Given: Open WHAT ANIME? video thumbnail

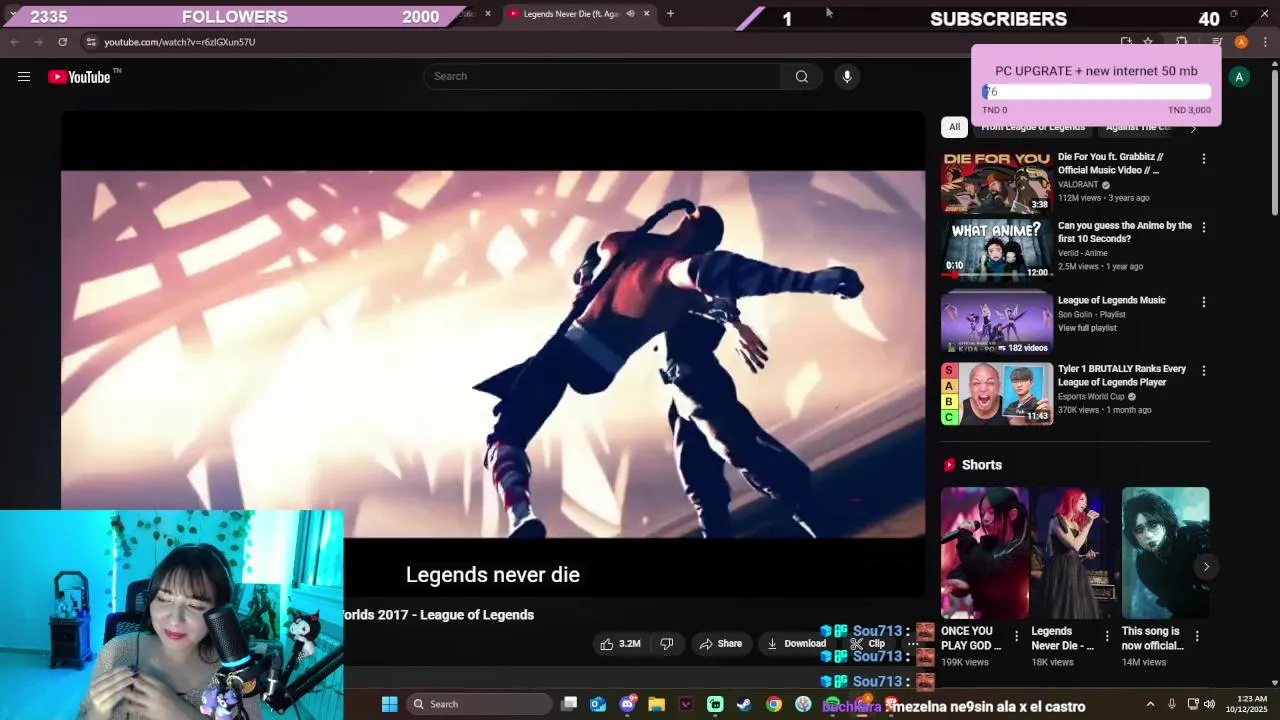Looking at the screenshot, I should pos(997,250).
